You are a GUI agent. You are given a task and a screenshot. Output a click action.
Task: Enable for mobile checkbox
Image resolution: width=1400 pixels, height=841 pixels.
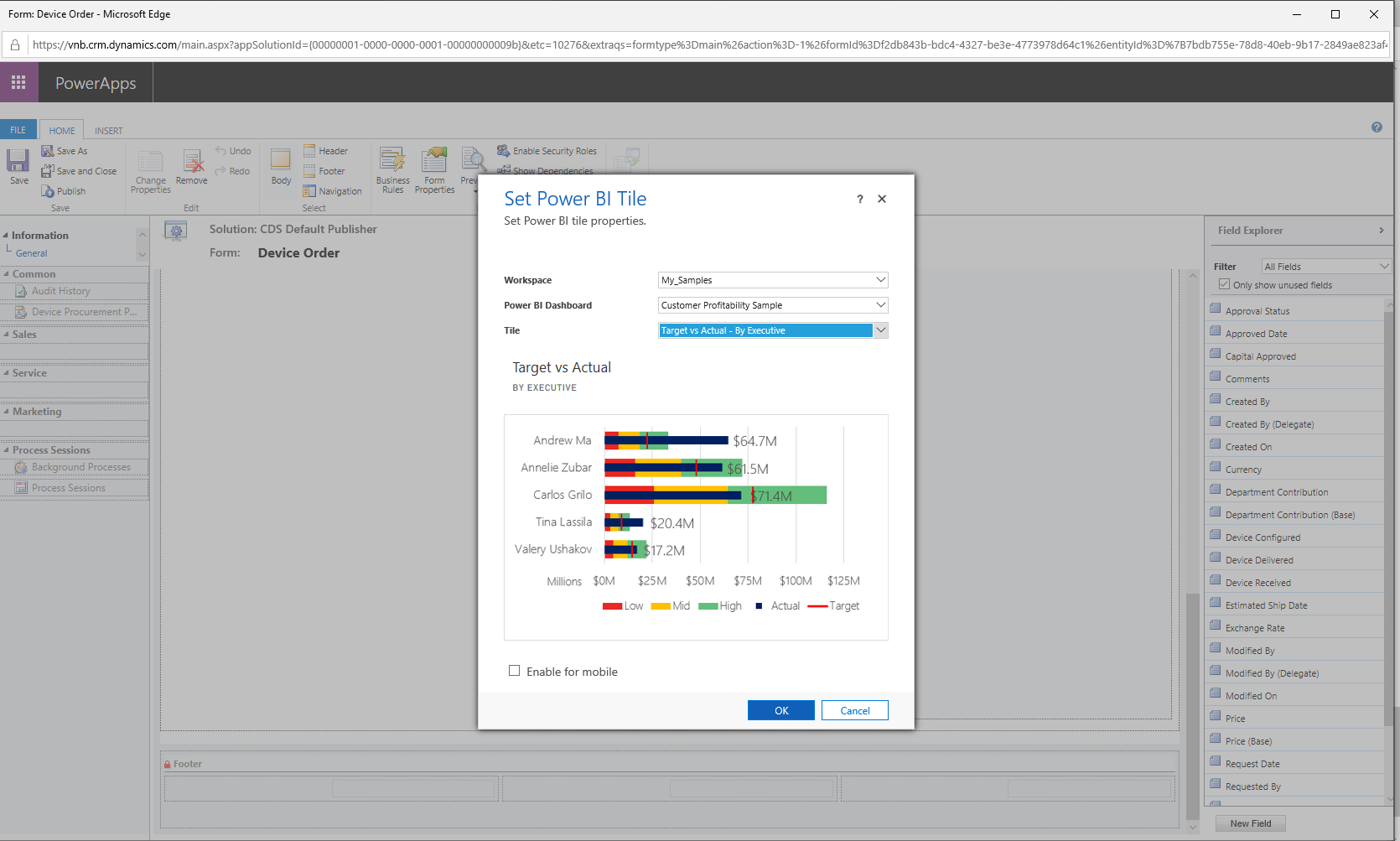pyautogui.click(x=514, y=671)
